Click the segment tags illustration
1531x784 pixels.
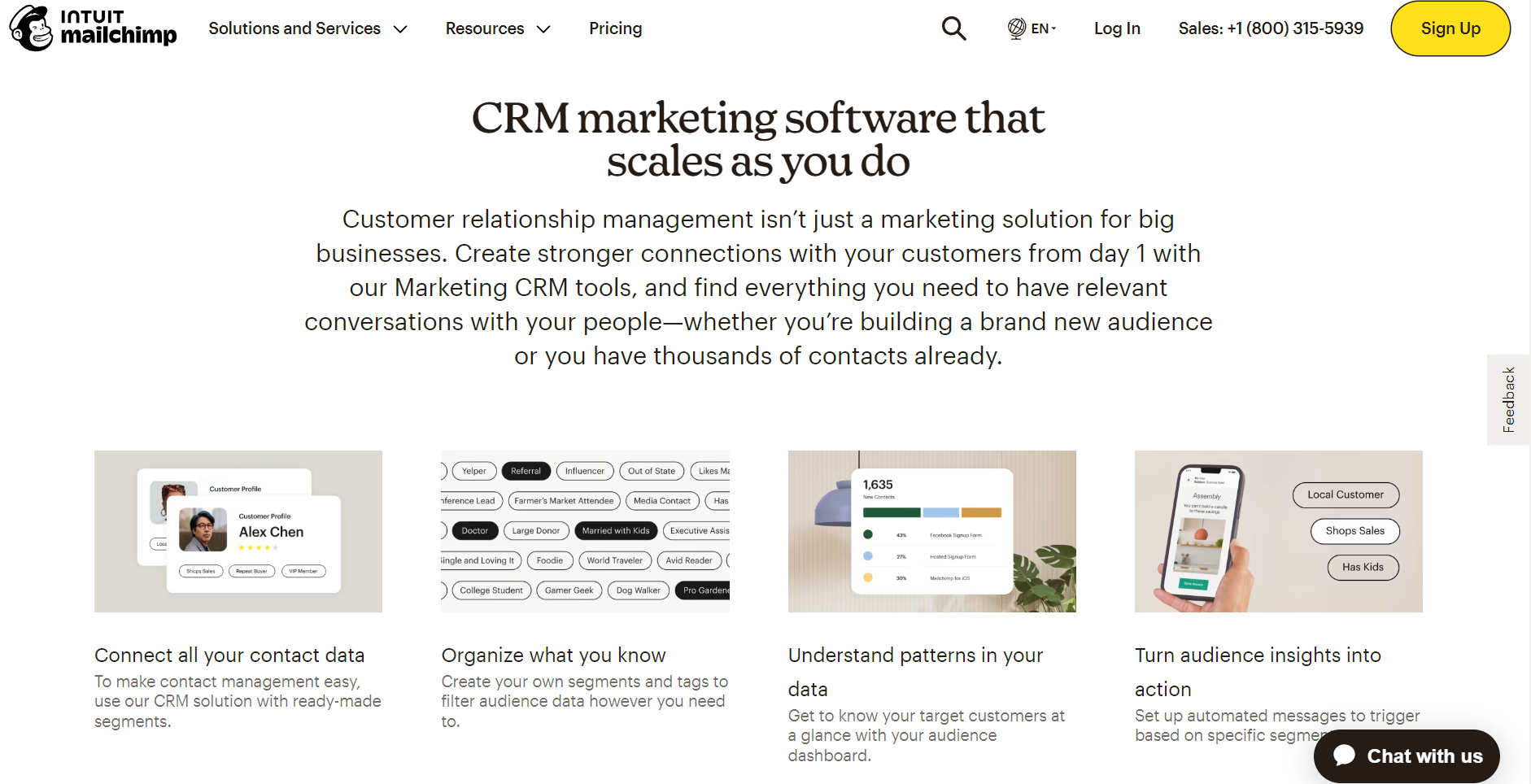point(585,531)
